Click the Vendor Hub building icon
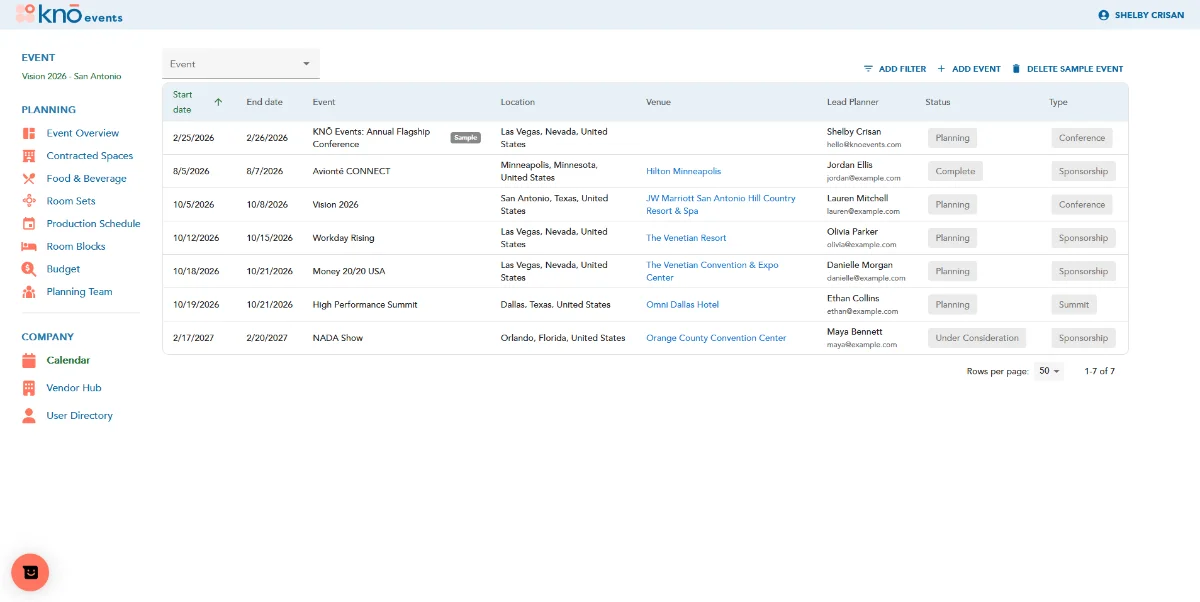 point(29,388)
